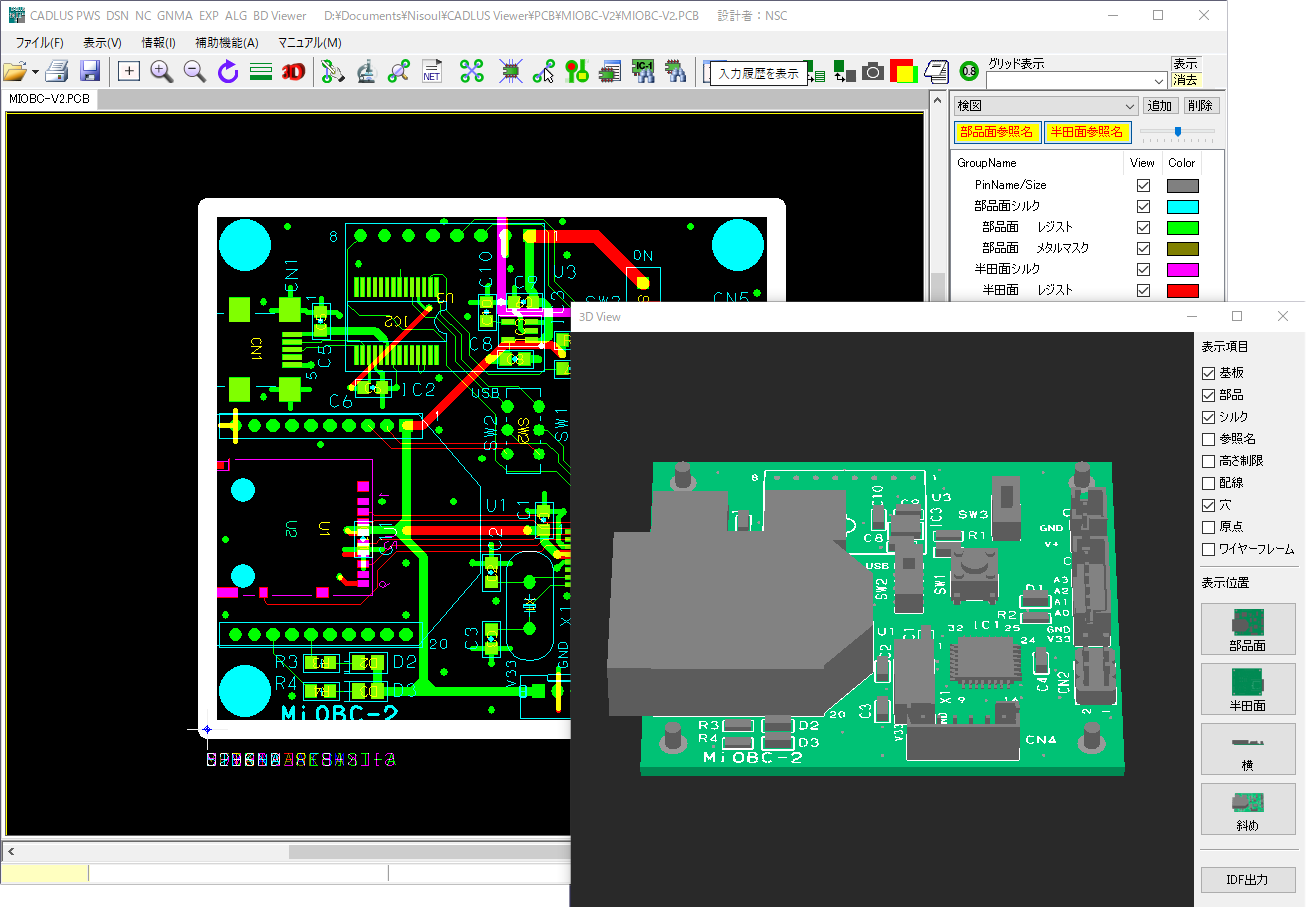Select the two-node connection line icon

544,71
